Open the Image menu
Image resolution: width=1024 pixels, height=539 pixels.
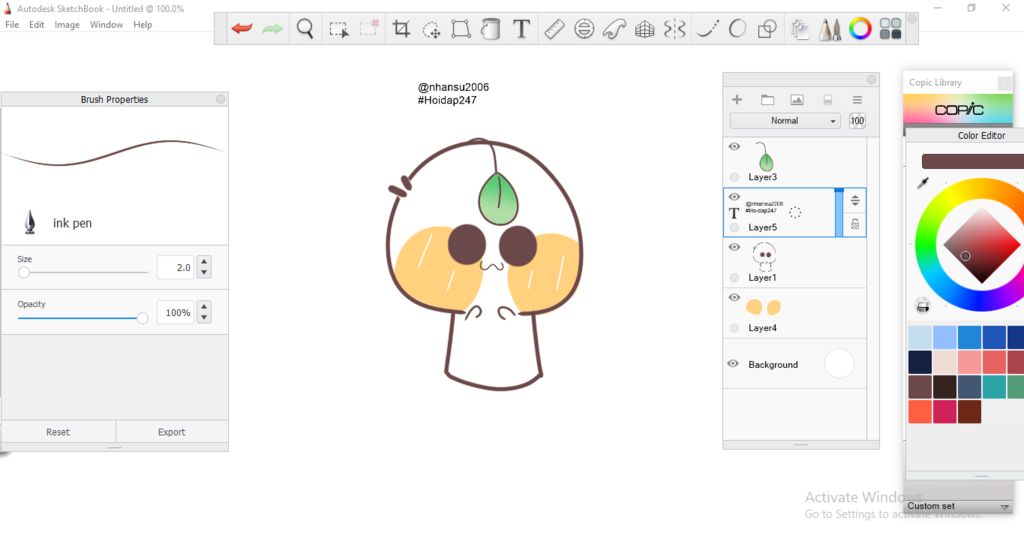pos(67,25)
